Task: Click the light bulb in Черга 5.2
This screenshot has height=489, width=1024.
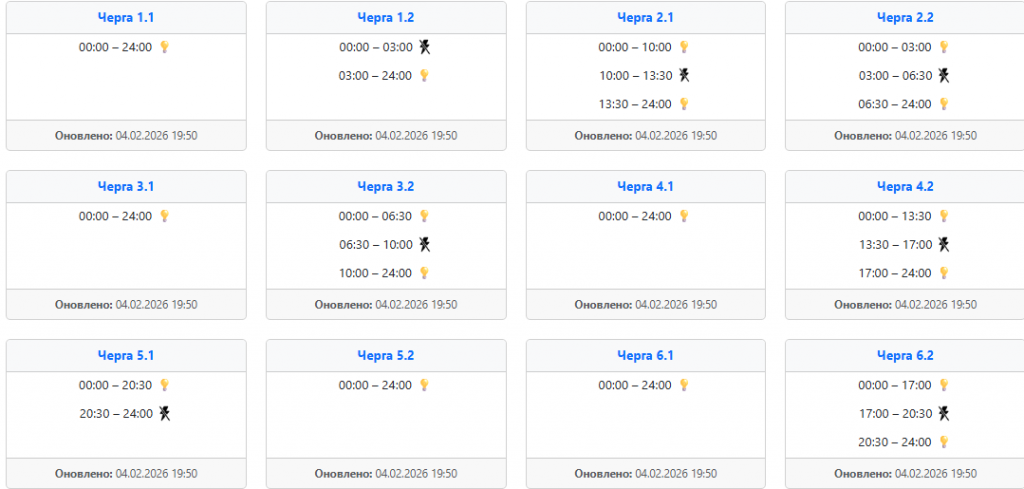Action: [x=424, y=385]
